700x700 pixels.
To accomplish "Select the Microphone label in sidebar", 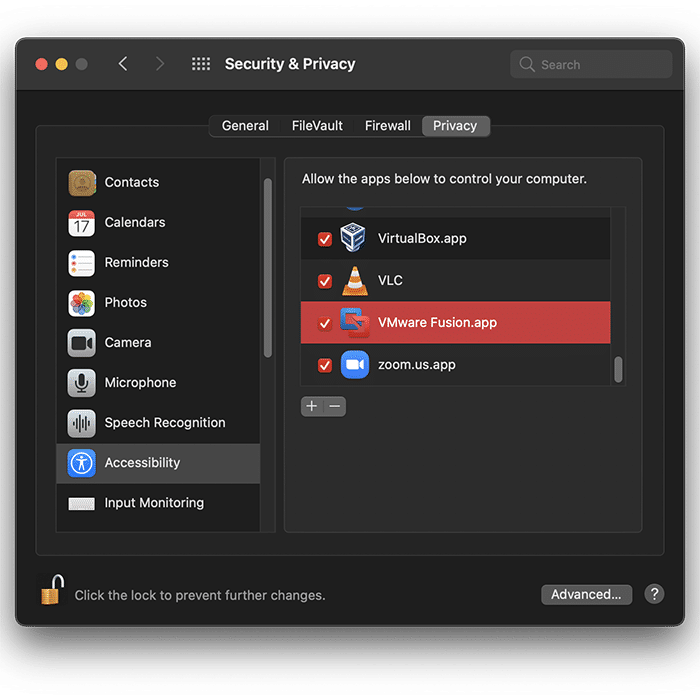I will pos(140,383).
